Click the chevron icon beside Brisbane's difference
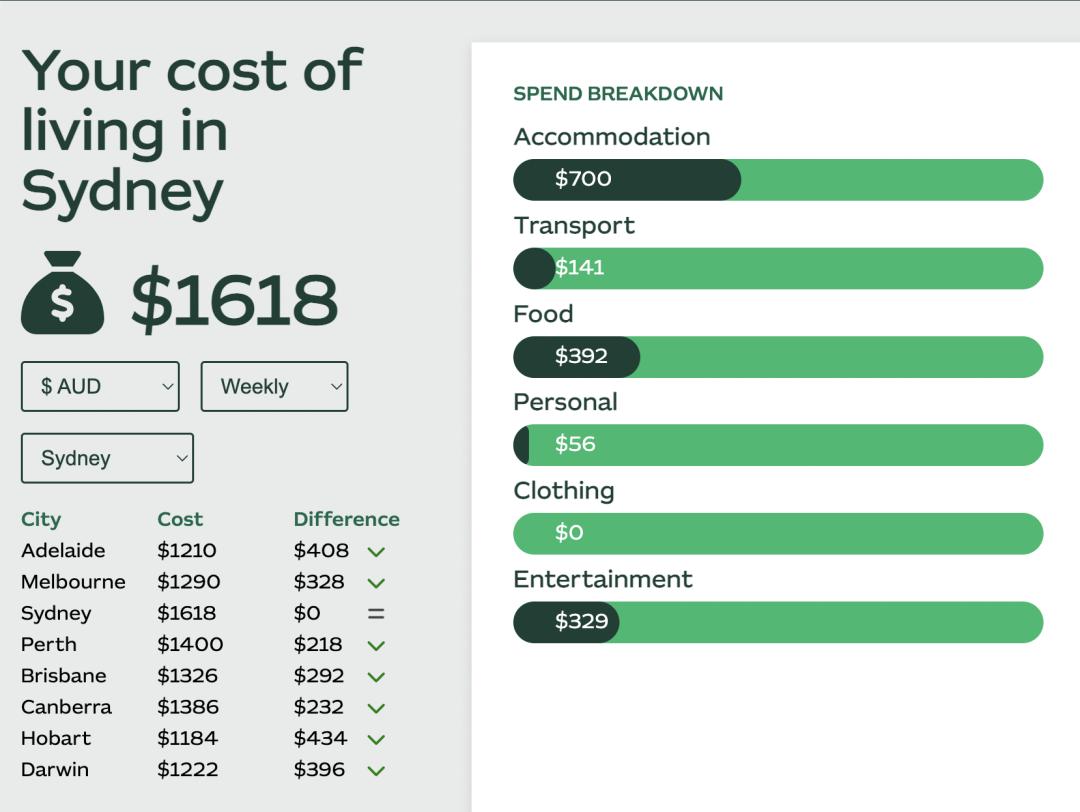The width and height of the screenshot is (1080, 812). point(376,677)
